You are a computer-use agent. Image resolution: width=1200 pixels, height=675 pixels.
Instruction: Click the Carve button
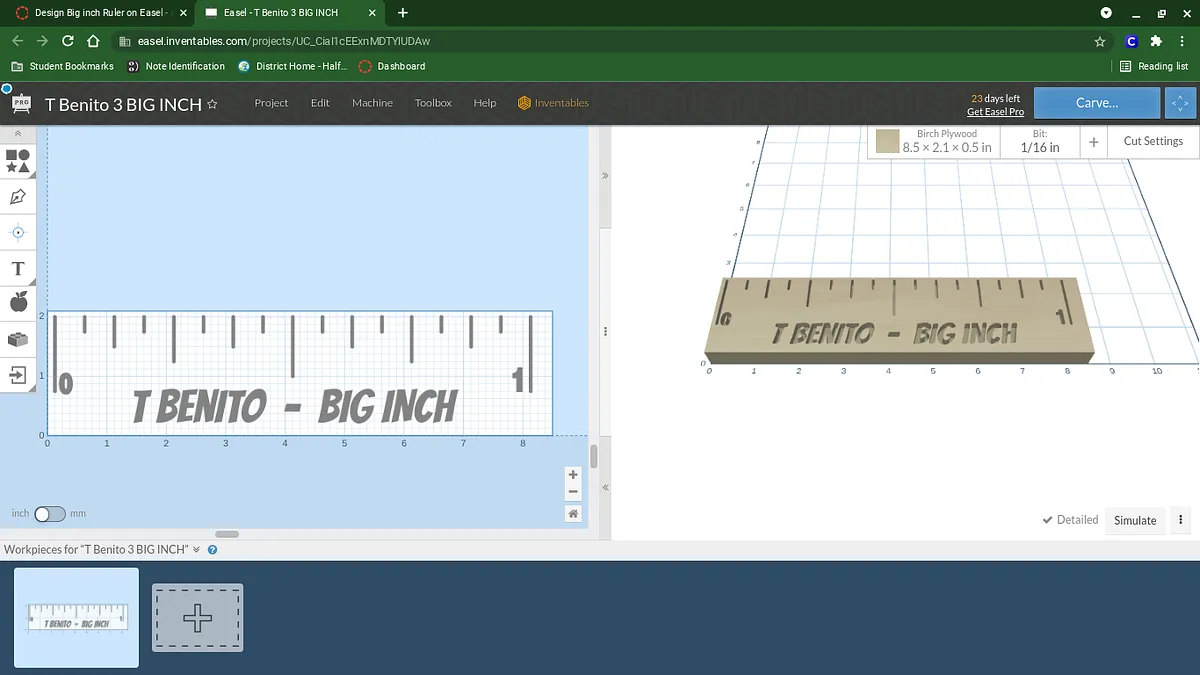pos(1097,103)
